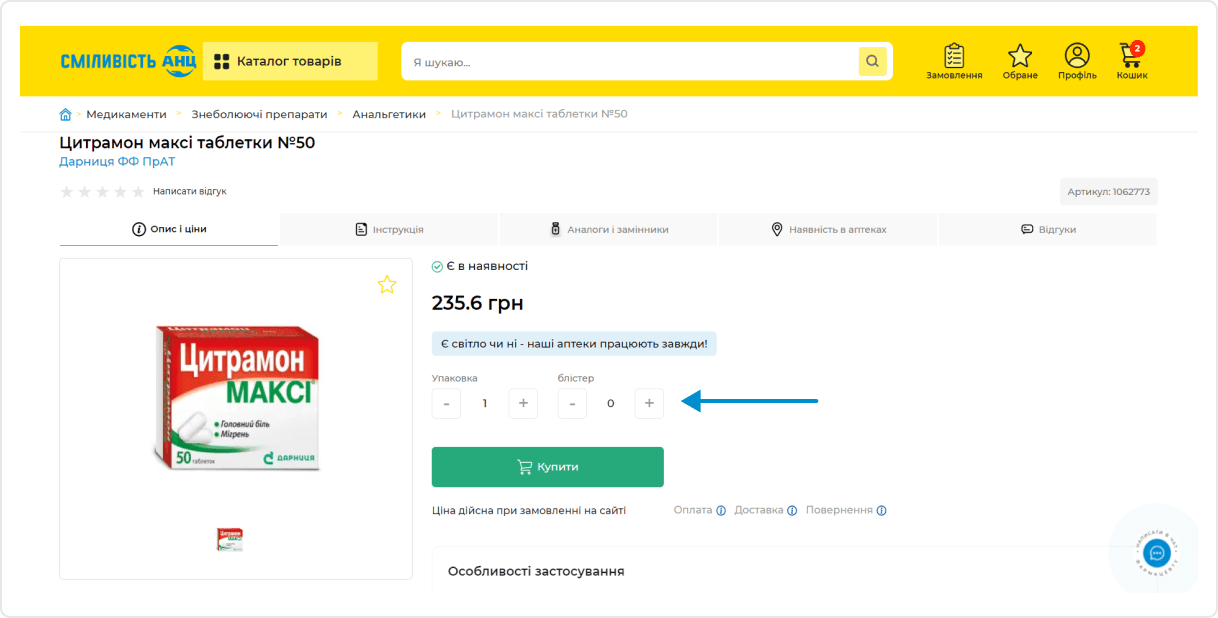1218x618 pixels.
Task: Click the search input field
Action: [x=620, y=61]
